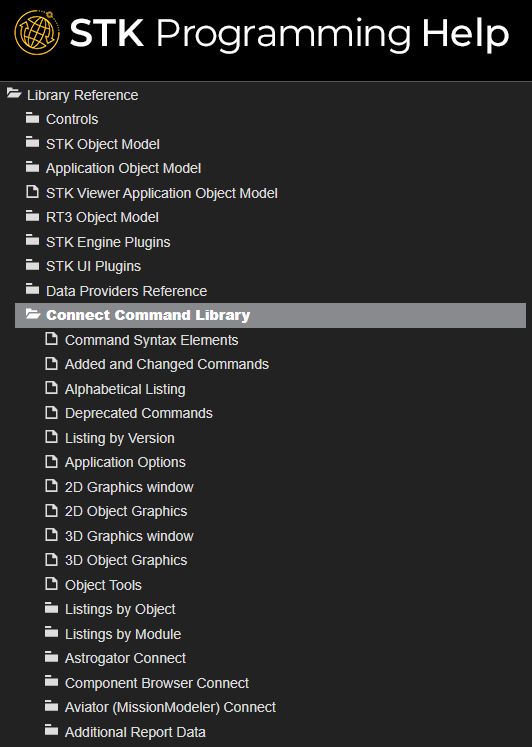Open the STK Engine Plugins folder icon

click(x=32, y=241)
